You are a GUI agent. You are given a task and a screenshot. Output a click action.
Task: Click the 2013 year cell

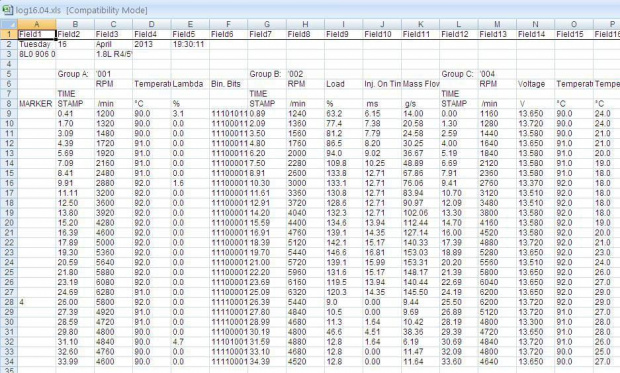pos(152,44)
